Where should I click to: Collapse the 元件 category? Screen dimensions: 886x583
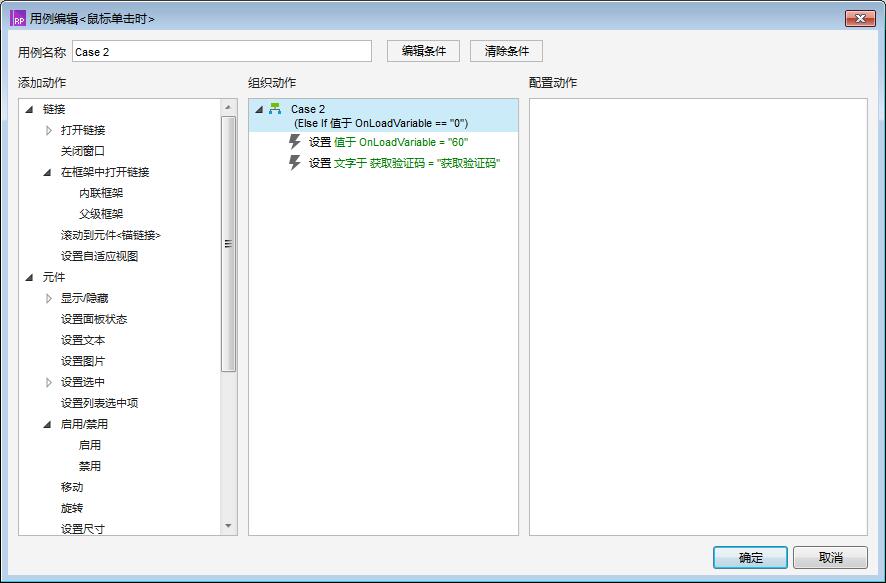pyautogui.click(x=29, y=277)
